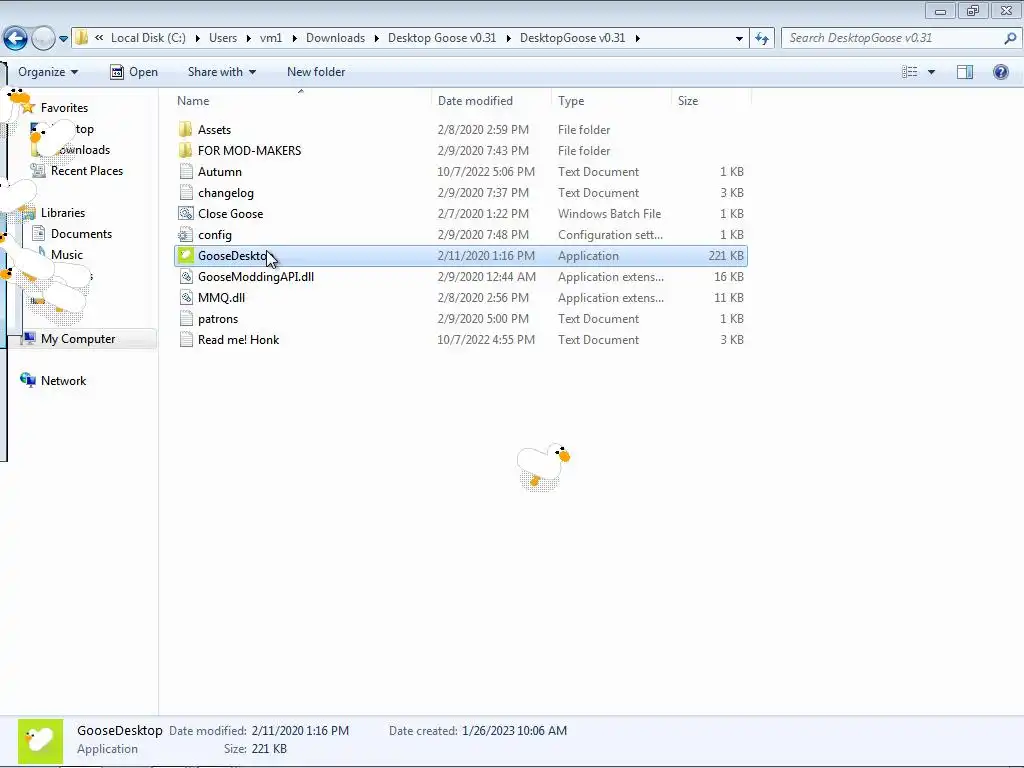Select the patrons text file icon
The height and width of the screenshot is (768, 1024).
coord(185,319)
